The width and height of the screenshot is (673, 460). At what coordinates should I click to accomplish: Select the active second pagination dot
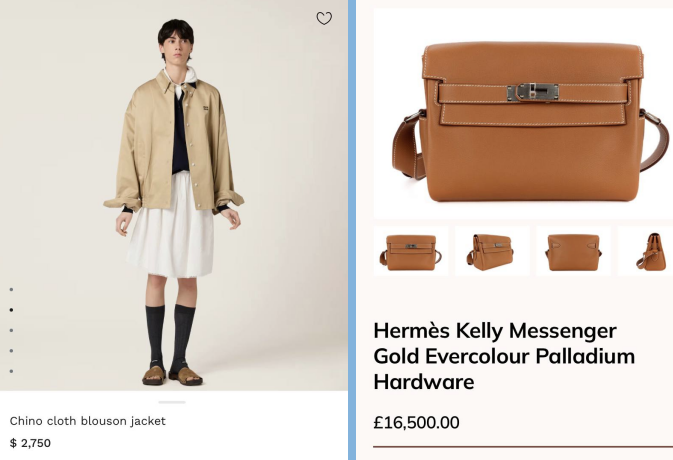(x=11, y=310)
